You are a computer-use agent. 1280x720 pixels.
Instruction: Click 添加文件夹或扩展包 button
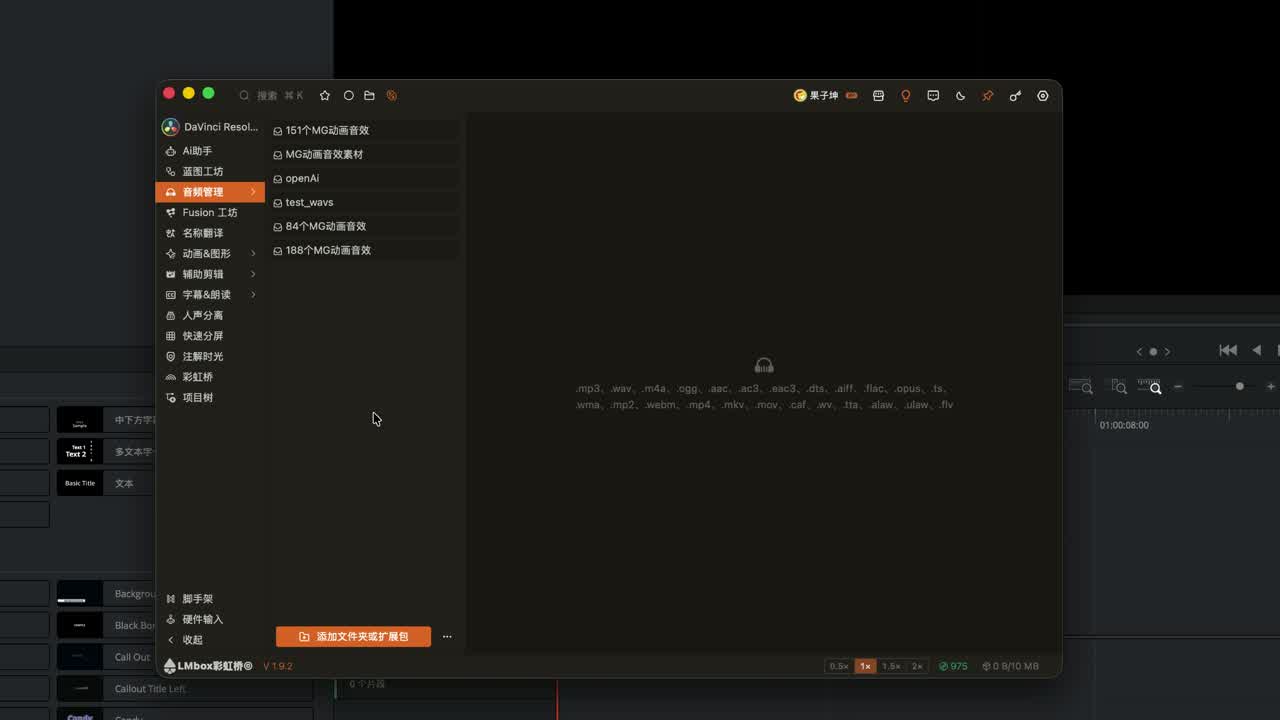click(353, 637)
